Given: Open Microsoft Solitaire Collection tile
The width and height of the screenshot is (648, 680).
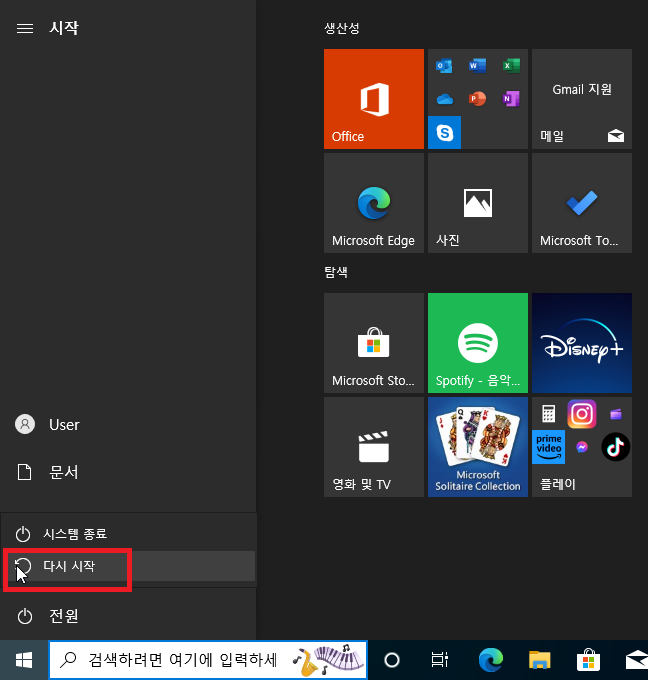Looking at the screenshot, I should tap(478, 447).
